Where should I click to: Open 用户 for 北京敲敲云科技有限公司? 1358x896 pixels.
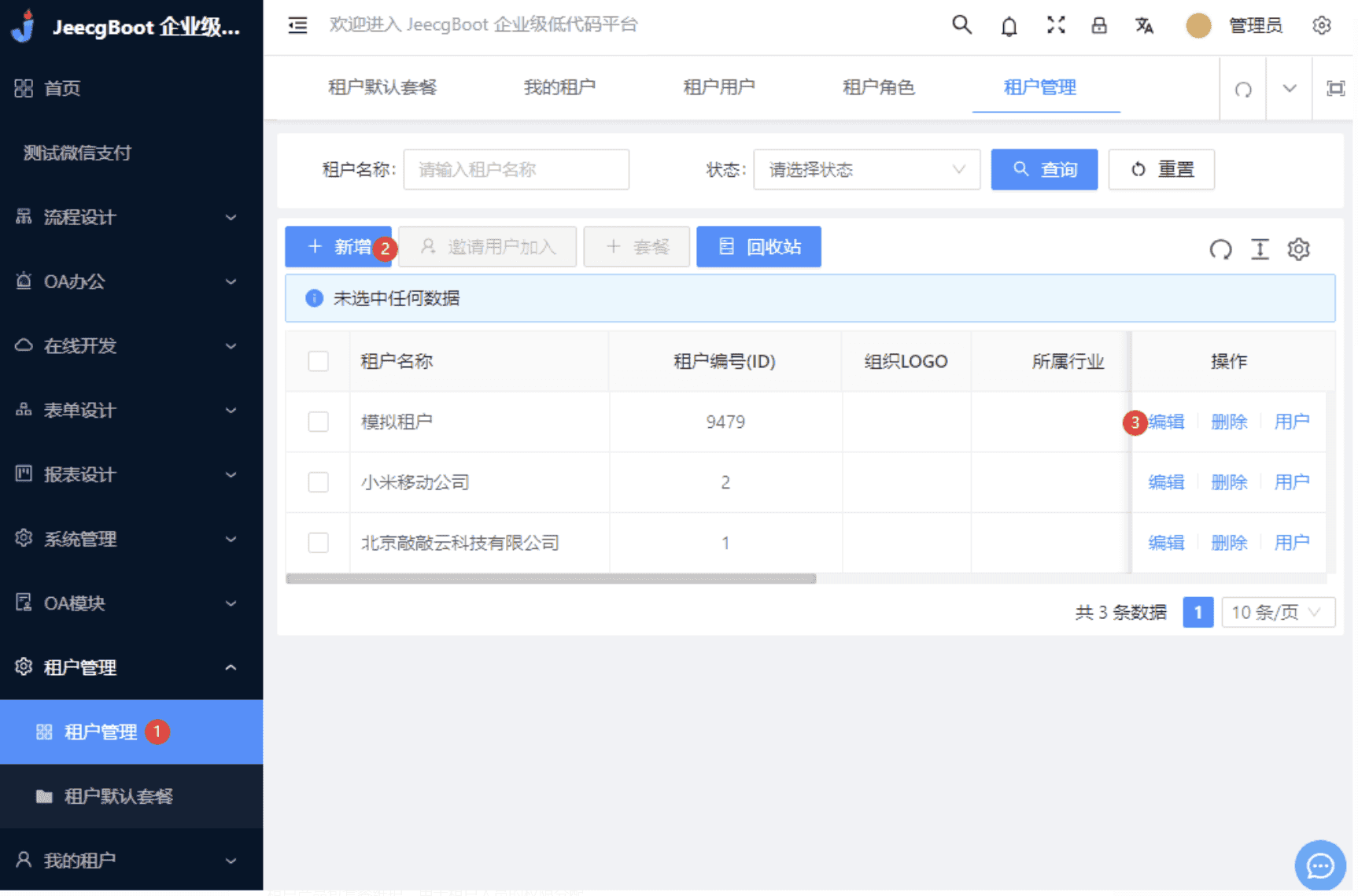pos(1292,543)
